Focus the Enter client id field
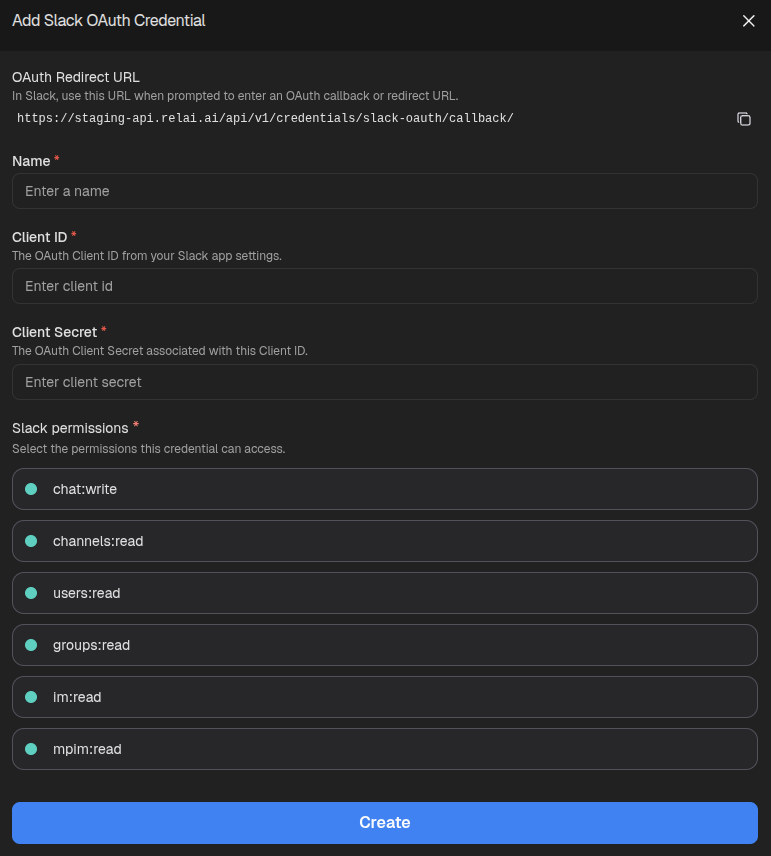The height and width of the screenshot is (856, 771). (x=384, y=286)
